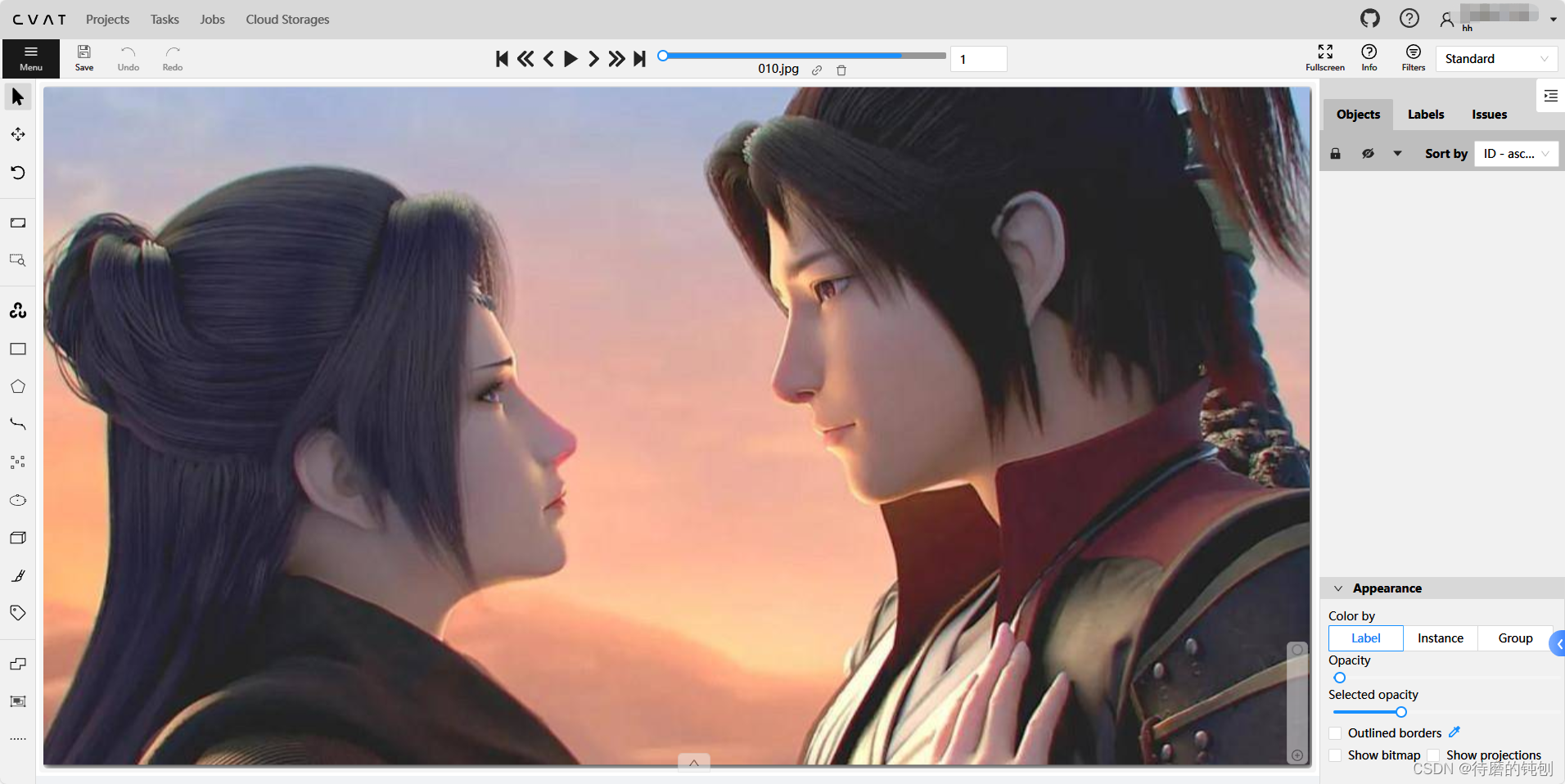Select the draw rectangle tool
The width and height of the screenshot is (1565, 784).
[x=17, y=349]
